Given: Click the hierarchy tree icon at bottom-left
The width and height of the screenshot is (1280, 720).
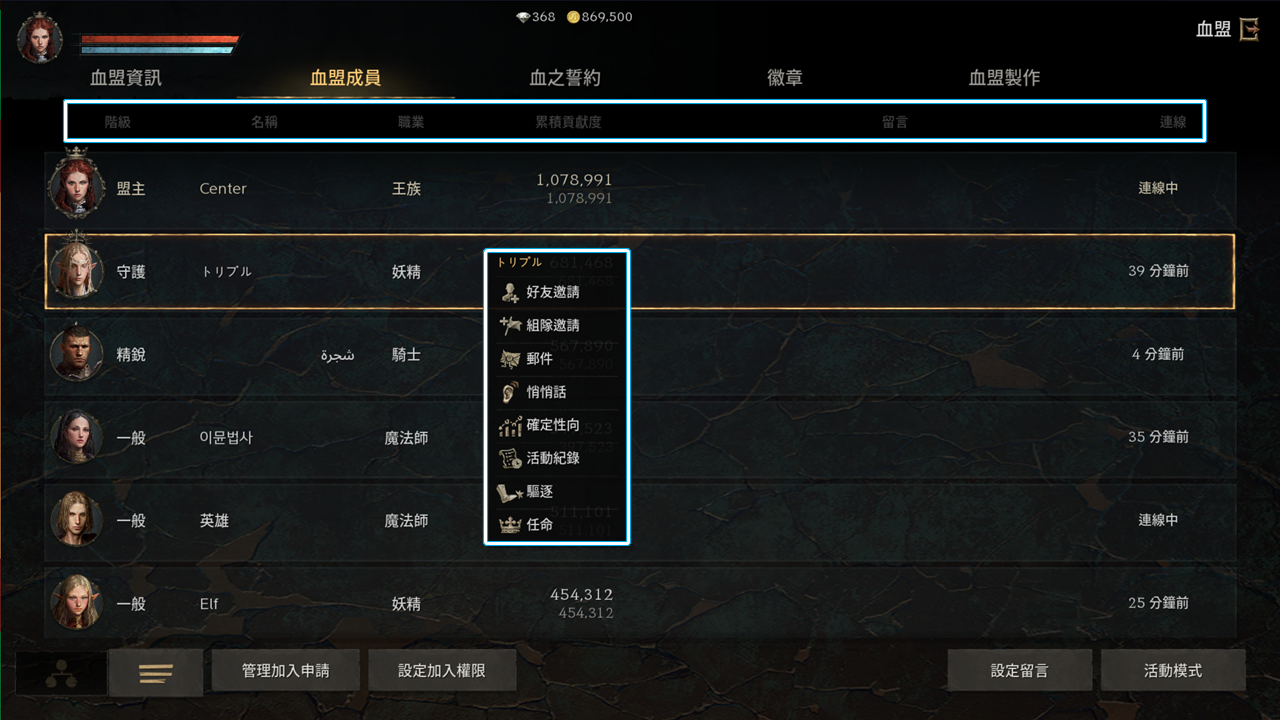Looking at the screenshot, I should (x=61, y=674).
